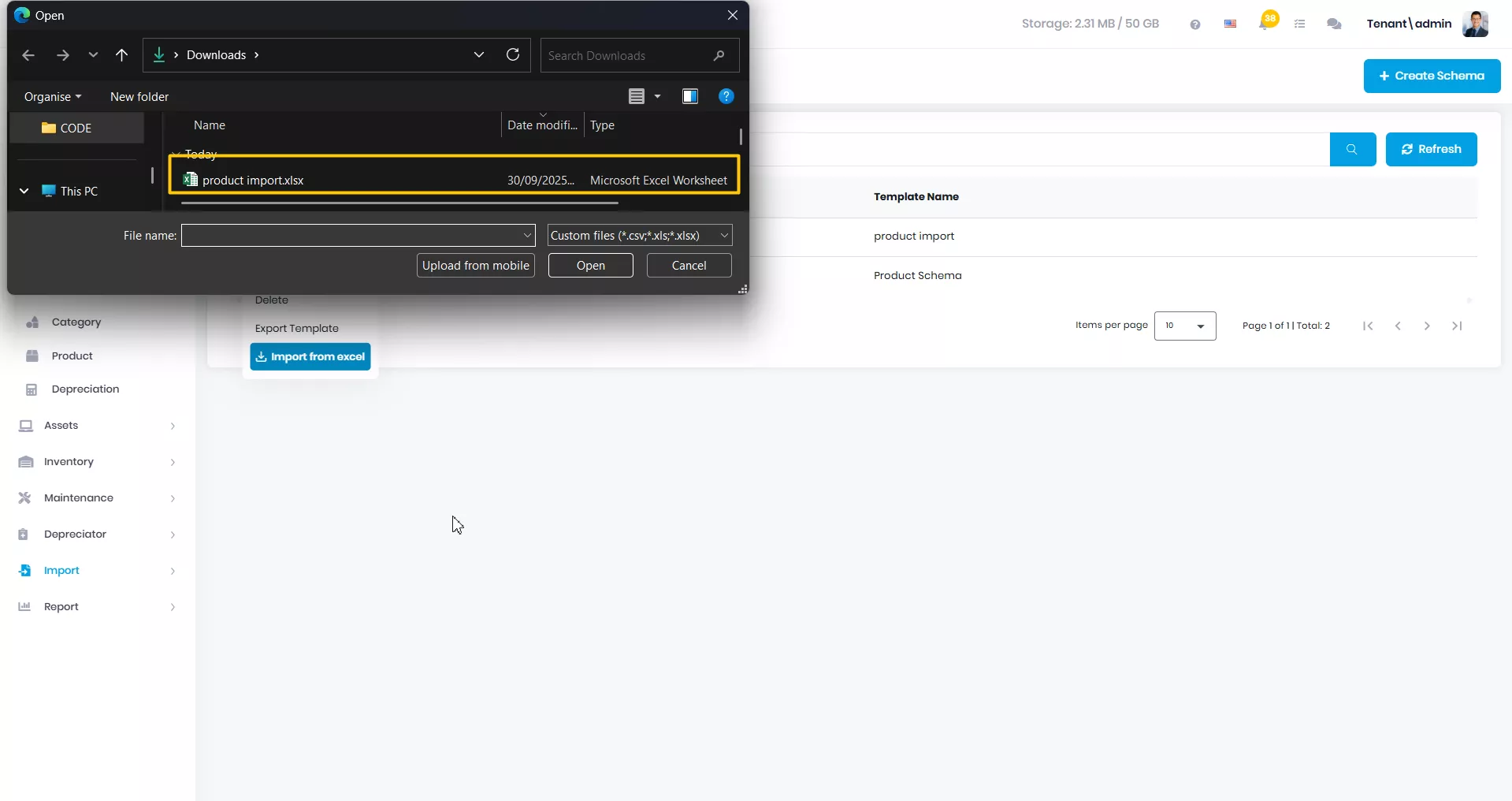Viewport: 1512px width, 801px height.
Task: Click Upload from mobile button
Action: [x=476, y=265]
